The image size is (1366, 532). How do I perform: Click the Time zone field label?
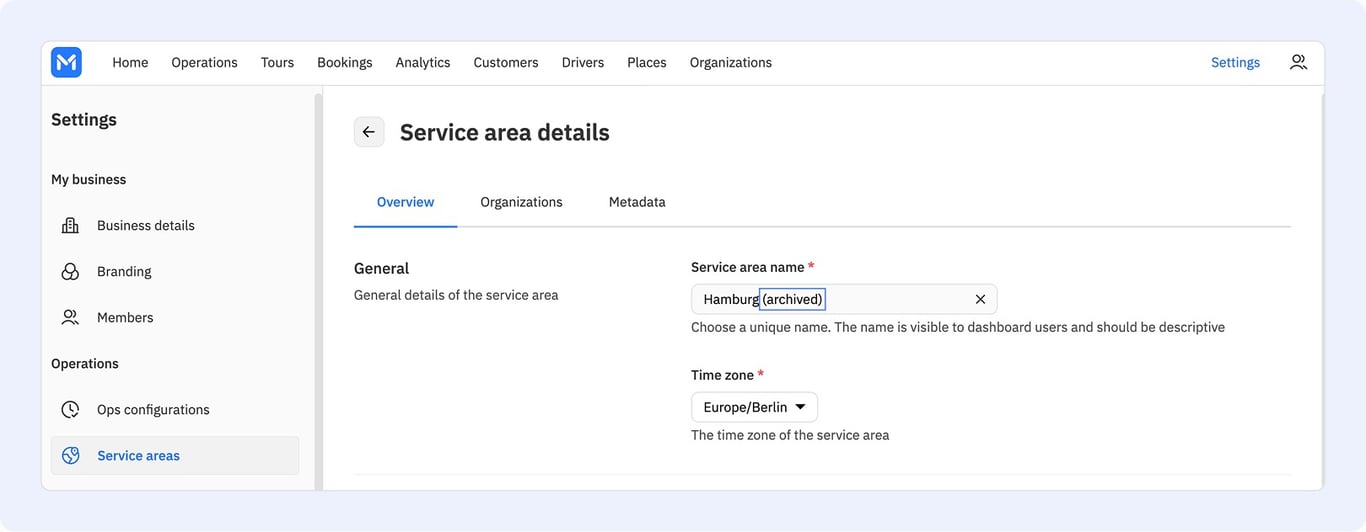pos(727,375)
